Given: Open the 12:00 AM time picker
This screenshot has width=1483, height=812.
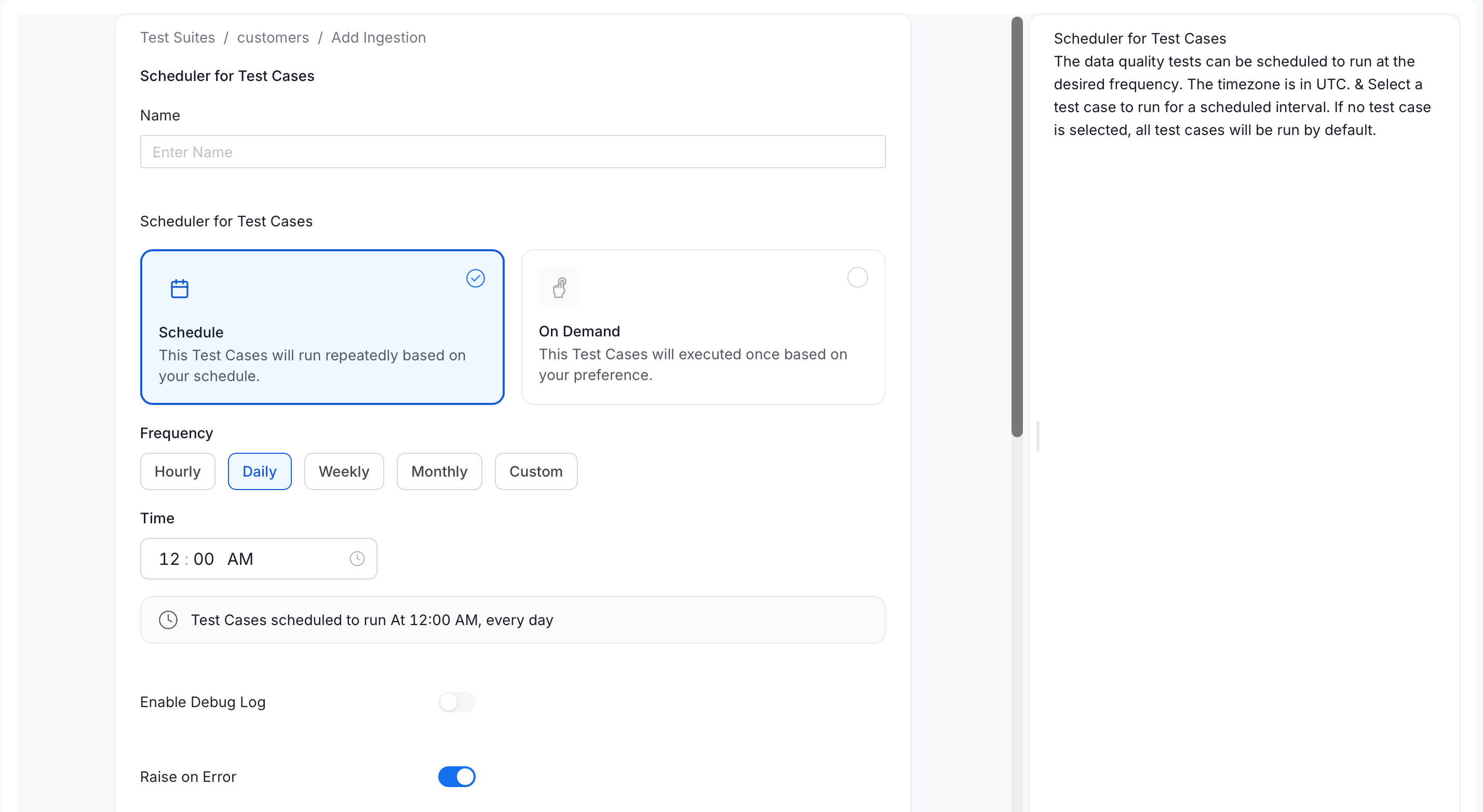Looking at the screenshot, I should (259, 558).
